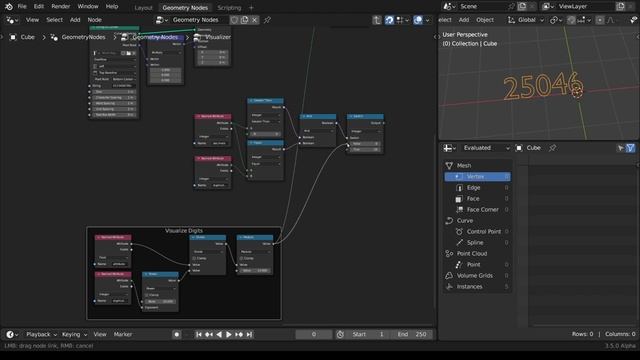Select Face domain row

pyautogui.click(x=477, y=198)
